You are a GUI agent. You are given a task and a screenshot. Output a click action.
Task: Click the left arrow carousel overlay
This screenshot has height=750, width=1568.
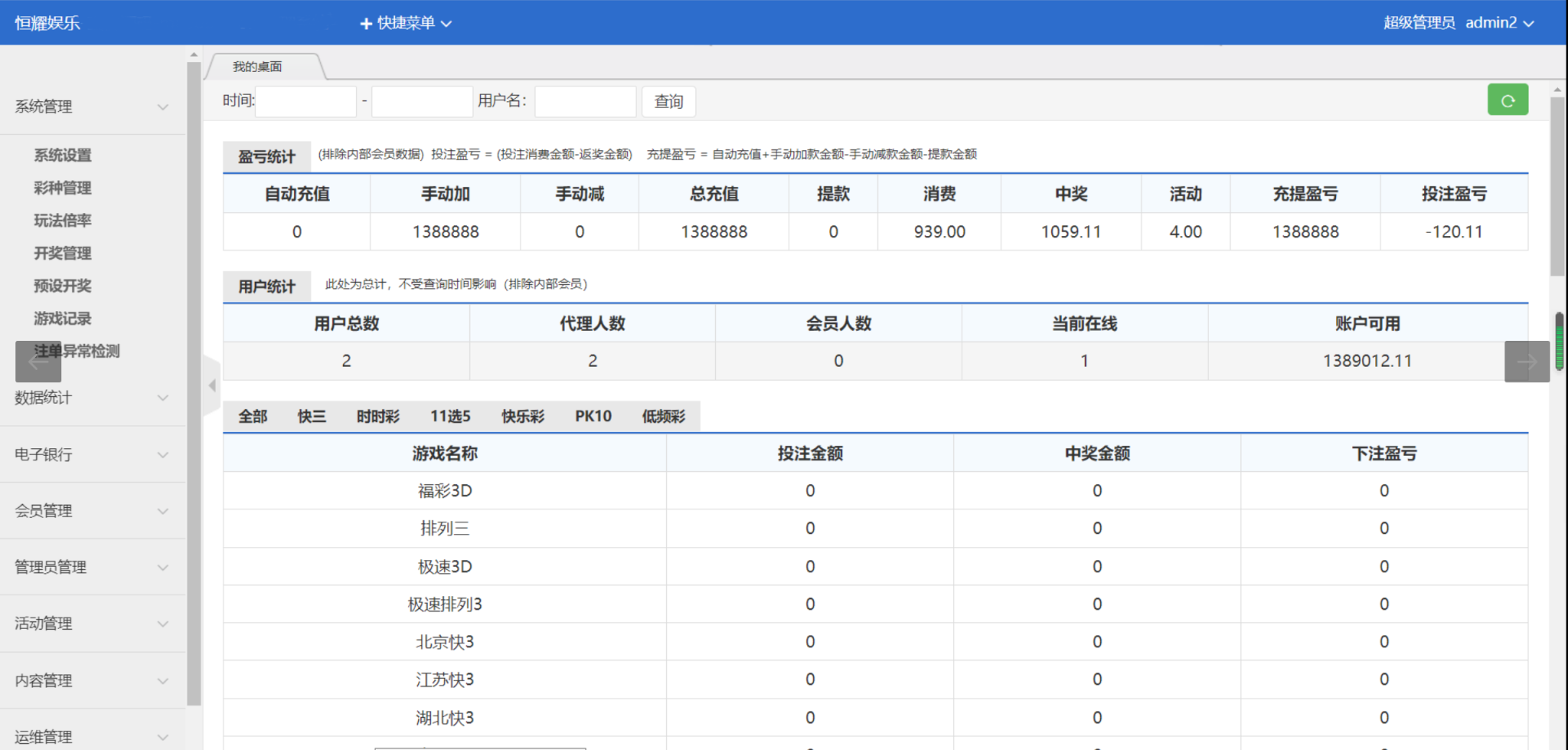[38, 362]
